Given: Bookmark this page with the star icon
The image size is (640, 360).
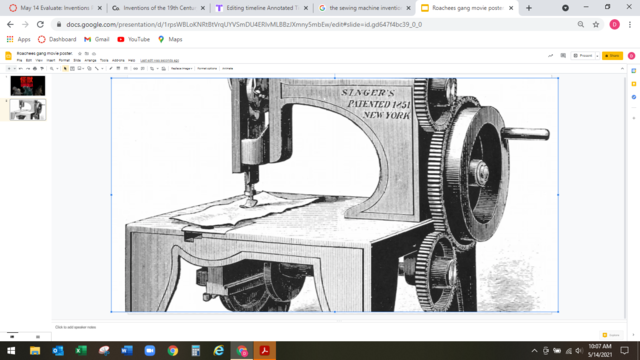Looking at the screenshot, I should [x=596, y=24].
